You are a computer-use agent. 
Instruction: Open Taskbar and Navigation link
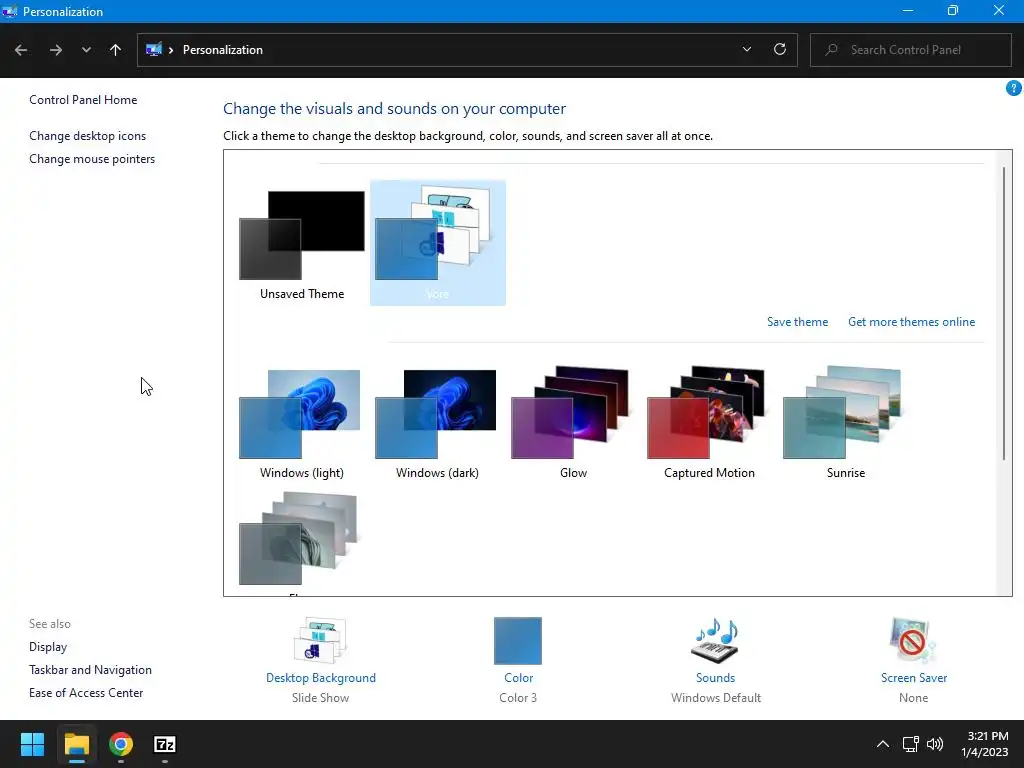pyautogui.click(x=90, y=670)
